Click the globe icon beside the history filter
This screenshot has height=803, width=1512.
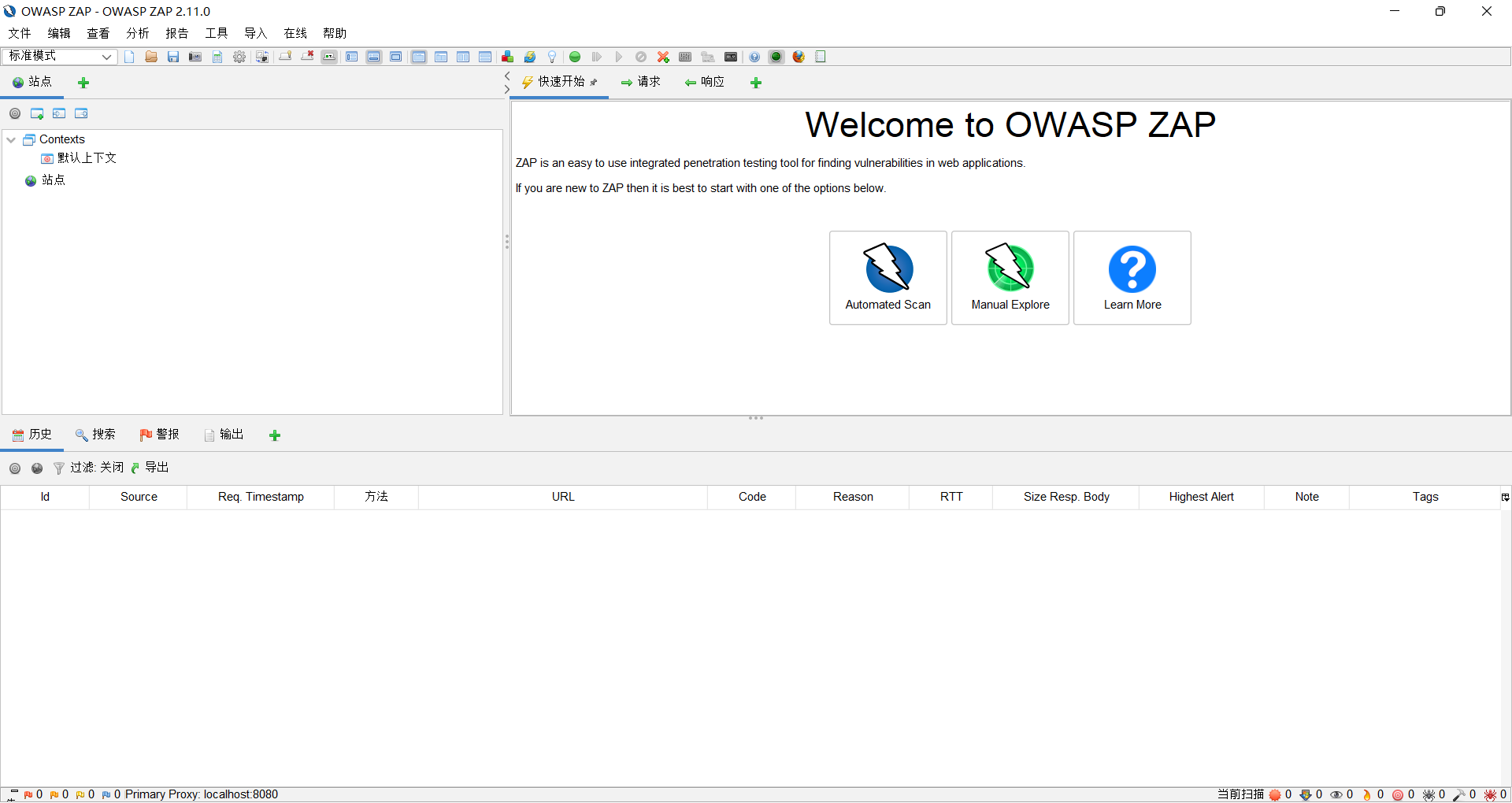coord(37,468)
